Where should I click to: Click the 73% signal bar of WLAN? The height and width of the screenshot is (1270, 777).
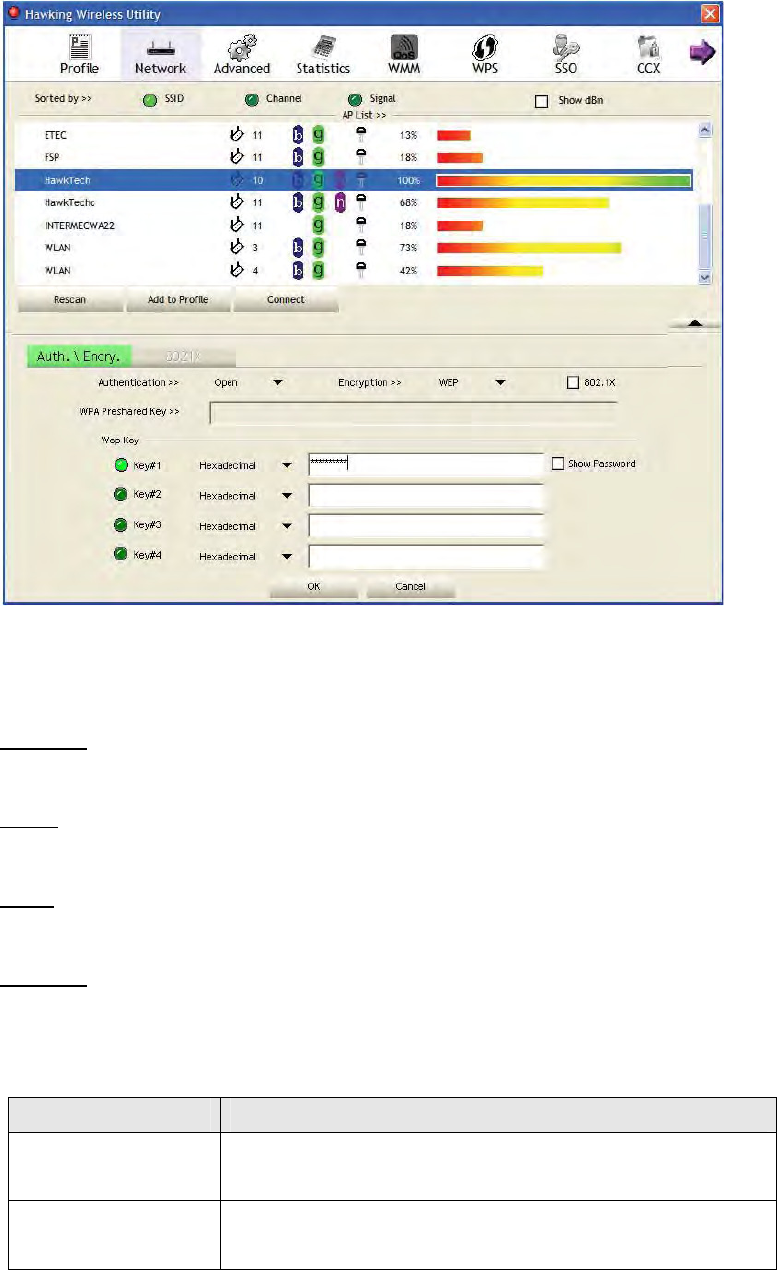529,248
